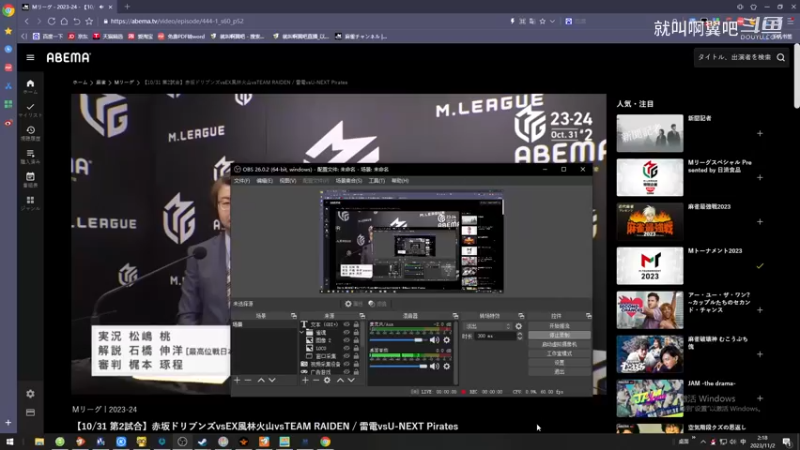Reload the browser page

52,21
